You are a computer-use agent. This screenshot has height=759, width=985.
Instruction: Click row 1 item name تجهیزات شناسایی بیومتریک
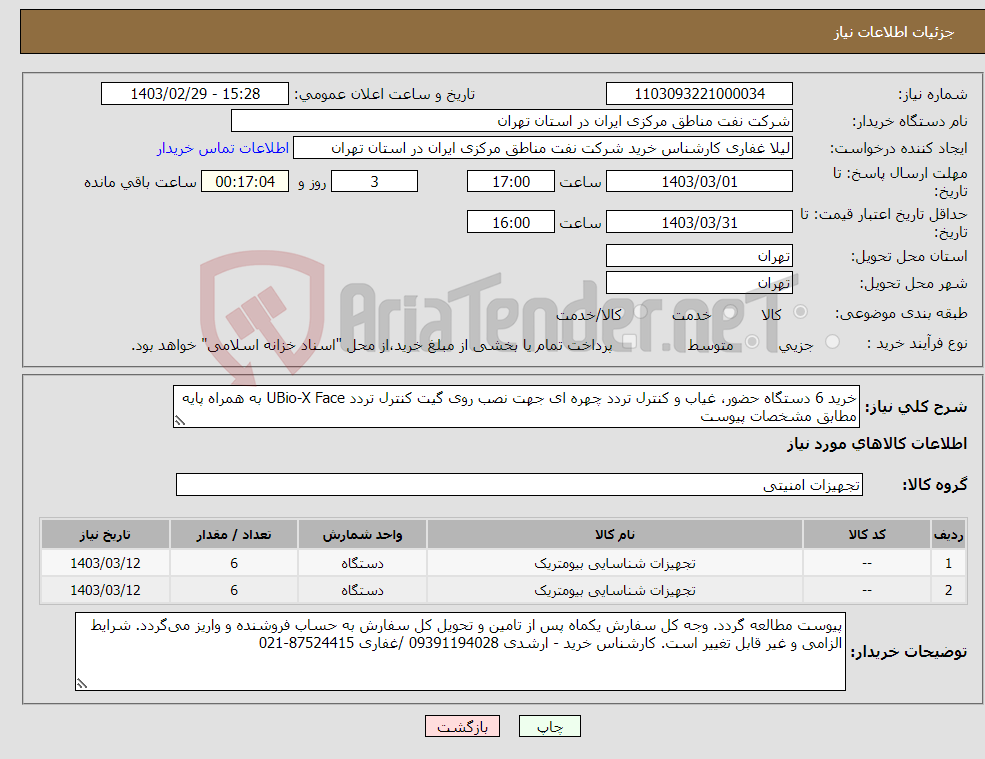coord(615,563)
